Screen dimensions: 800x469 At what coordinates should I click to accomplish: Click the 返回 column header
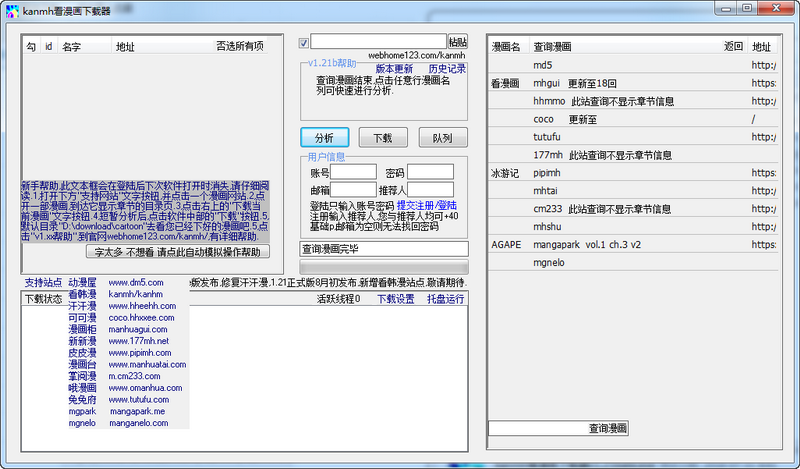pos(733,46)
